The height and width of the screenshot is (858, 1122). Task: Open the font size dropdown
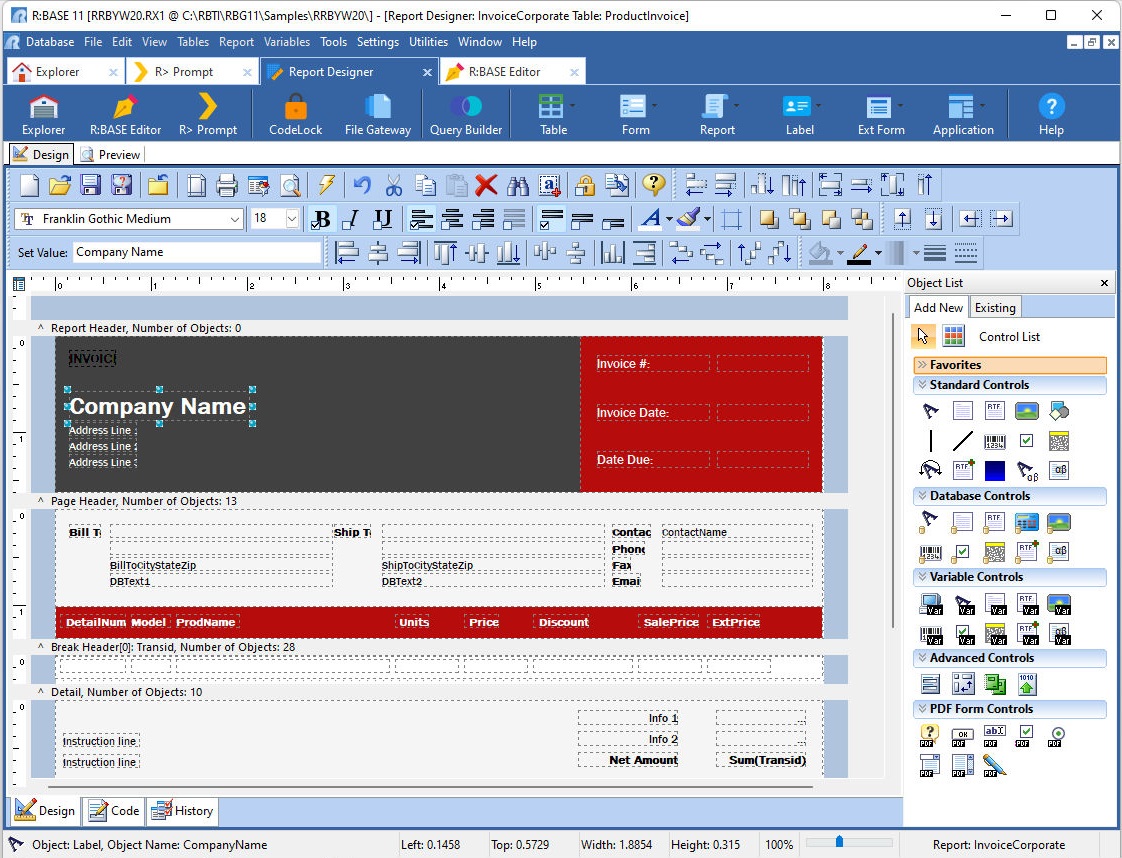click(292, 219)
